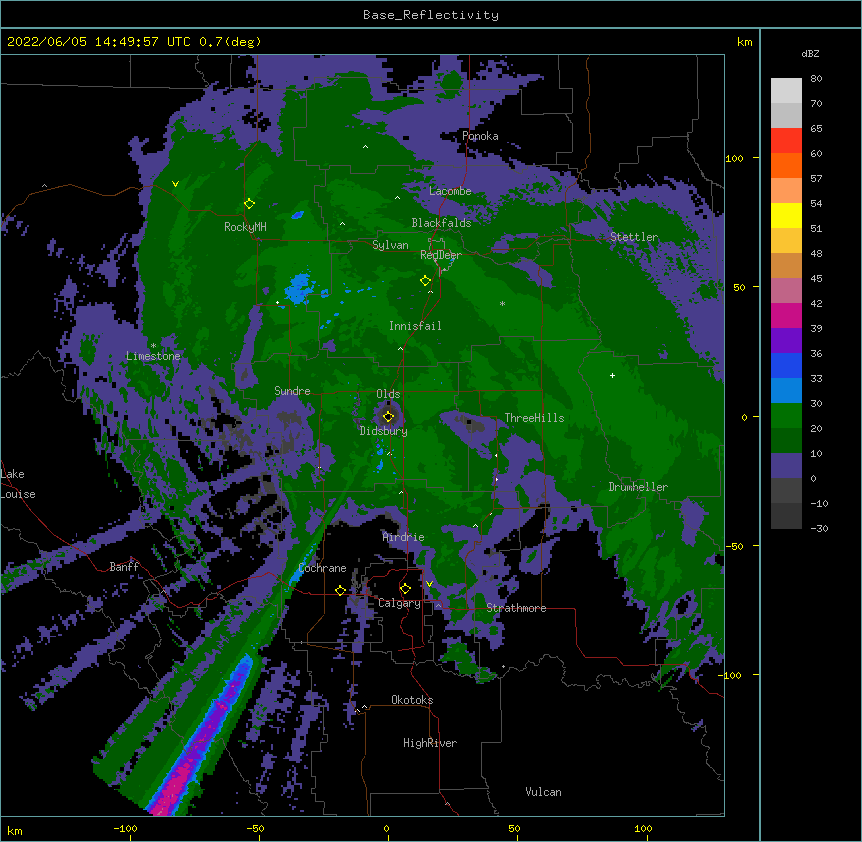
Task: Click the 80 value in the dBZ legend
Action: pos(816,79)
